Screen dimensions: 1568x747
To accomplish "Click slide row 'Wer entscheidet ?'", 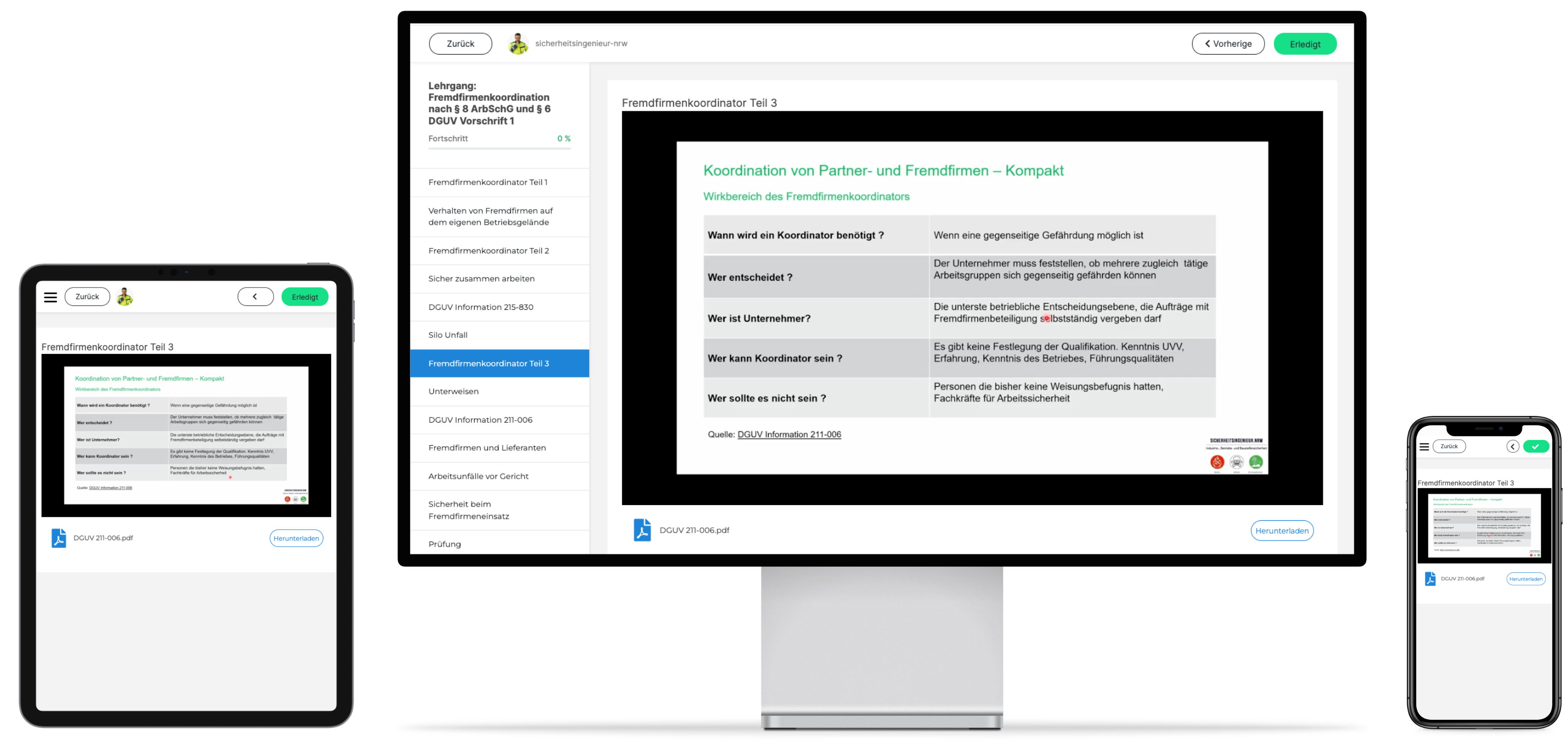I will [x=959, y=276].
